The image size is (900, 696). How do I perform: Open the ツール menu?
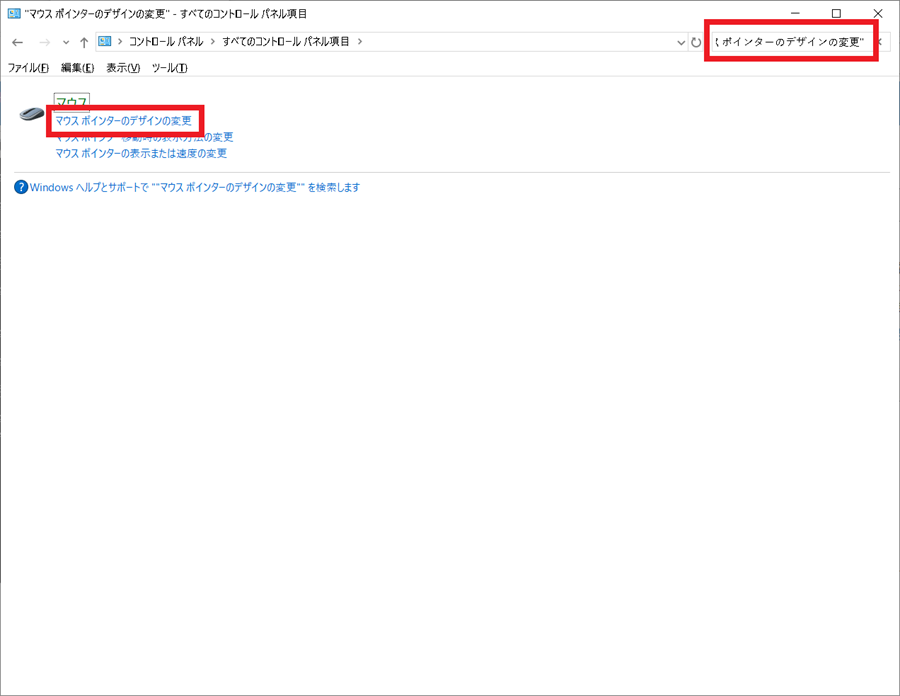(169, 68)
